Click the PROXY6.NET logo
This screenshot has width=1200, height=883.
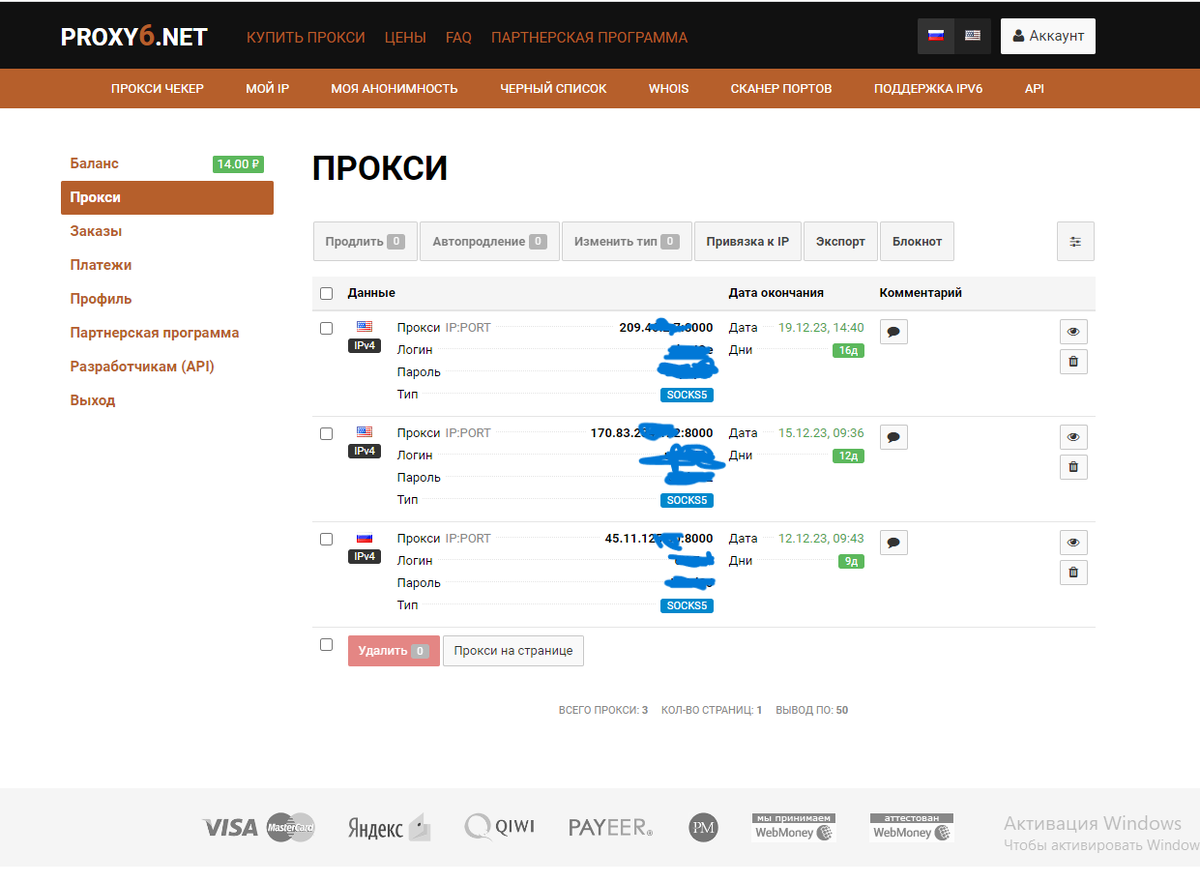point(134,37)
